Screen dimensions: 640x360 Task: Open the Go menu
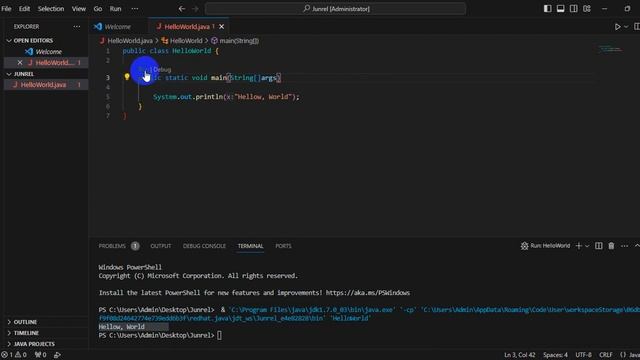point(98,9)
